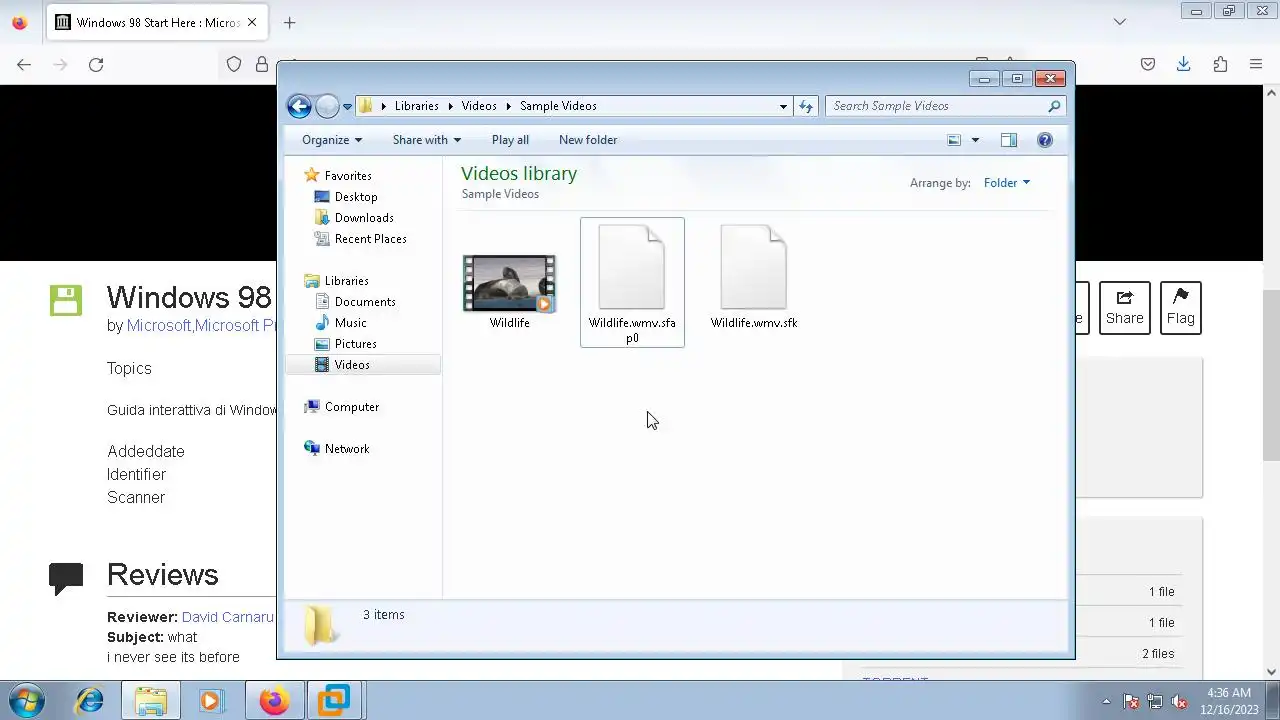This screenshot has width=1280, height=720.
Task: Open Explorer help
Action: click(x=1045, y=140)
